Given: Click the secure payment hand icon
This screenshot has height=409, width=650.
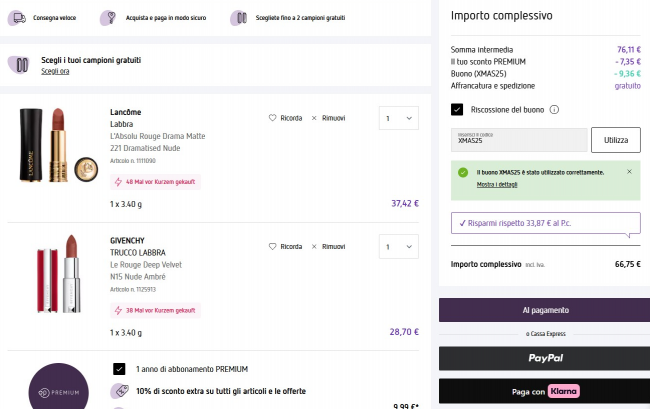Looking at the screenshot, I should [108, 18].
